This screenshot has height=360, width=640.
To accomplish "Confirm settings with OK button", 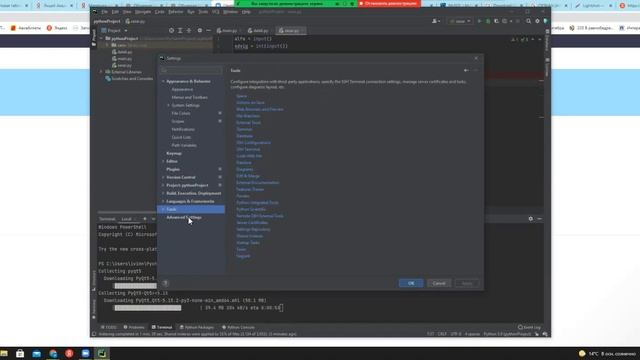I will 411,283.
